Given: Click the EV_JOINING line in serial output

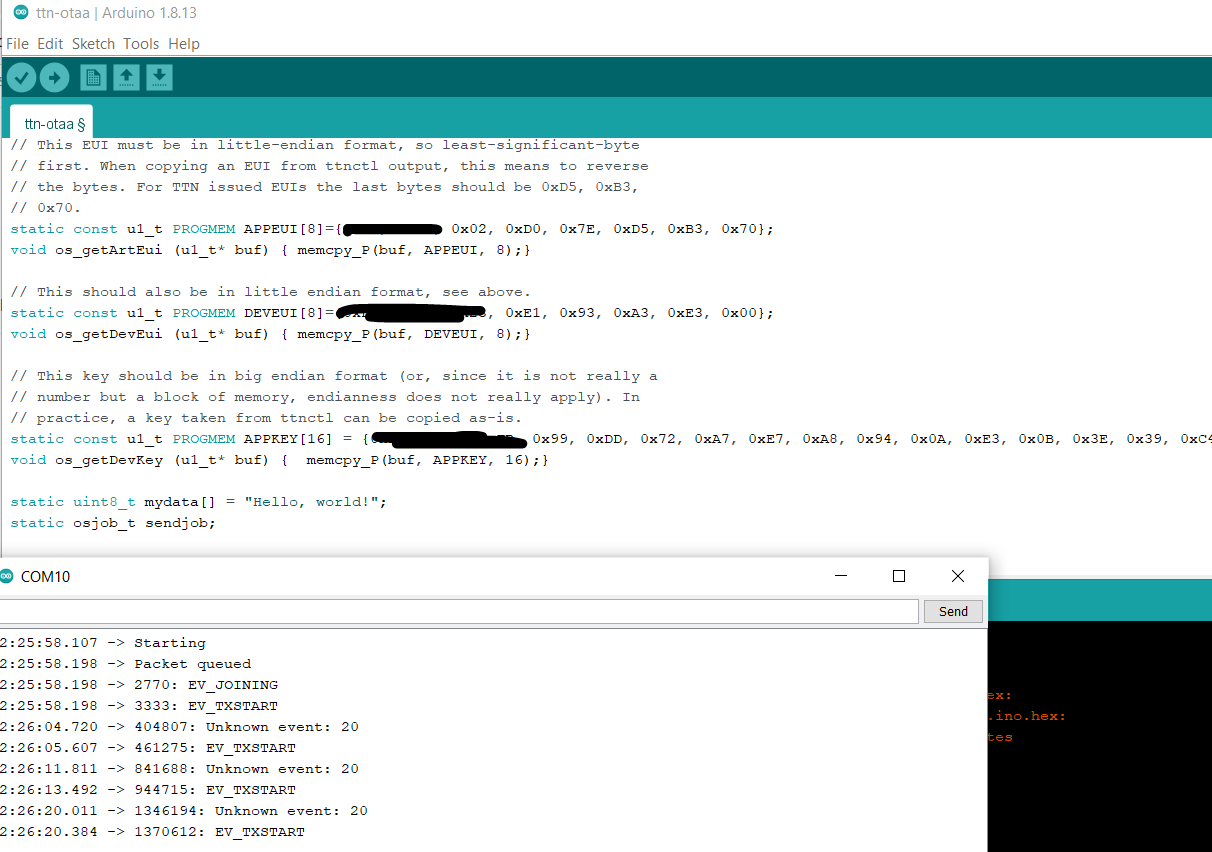Looking at the screenshot, I should point(139,685).
